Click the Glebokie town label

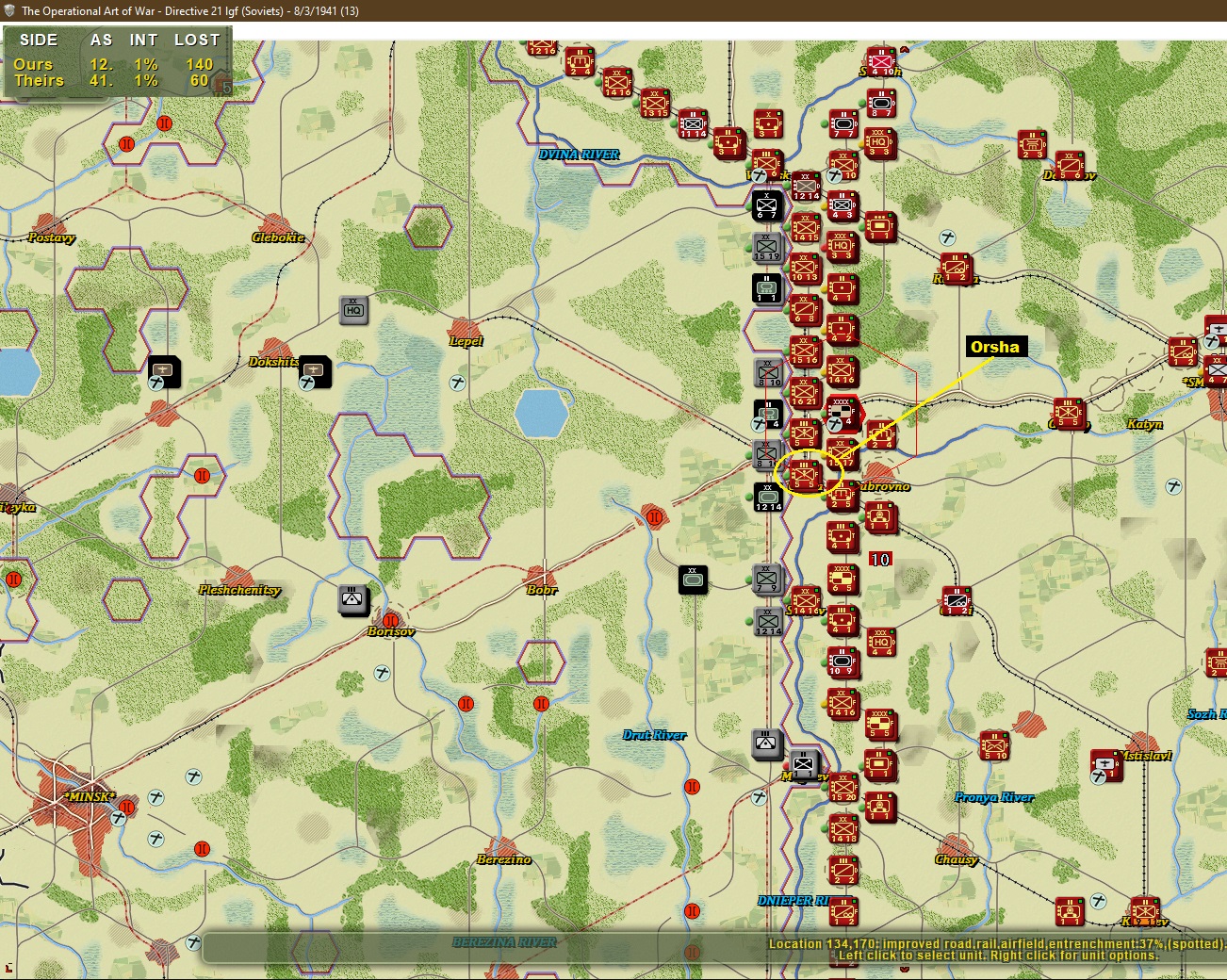[x=278, y=237]
